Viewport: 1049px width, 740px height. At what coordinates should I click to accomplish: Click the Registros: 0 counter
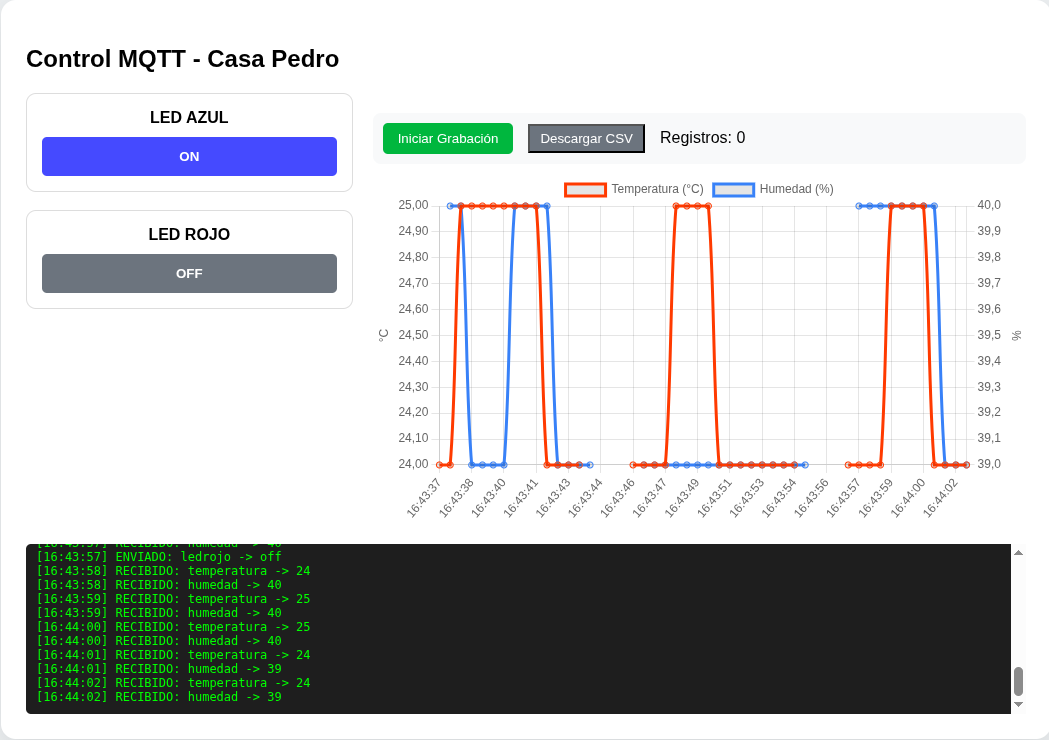point(702,138)
